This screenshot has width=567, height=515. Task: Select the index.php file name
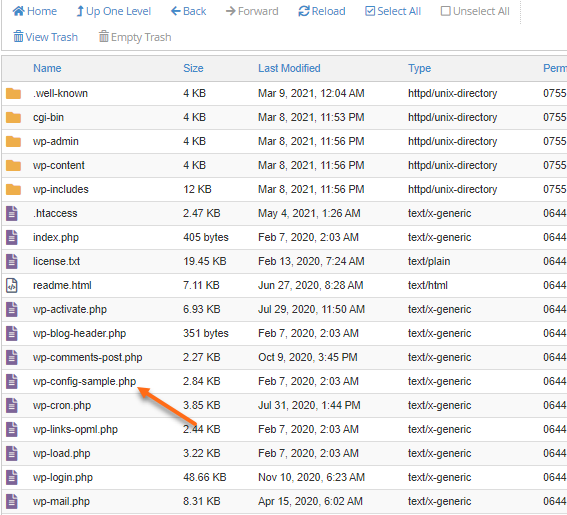pos(56,238)
